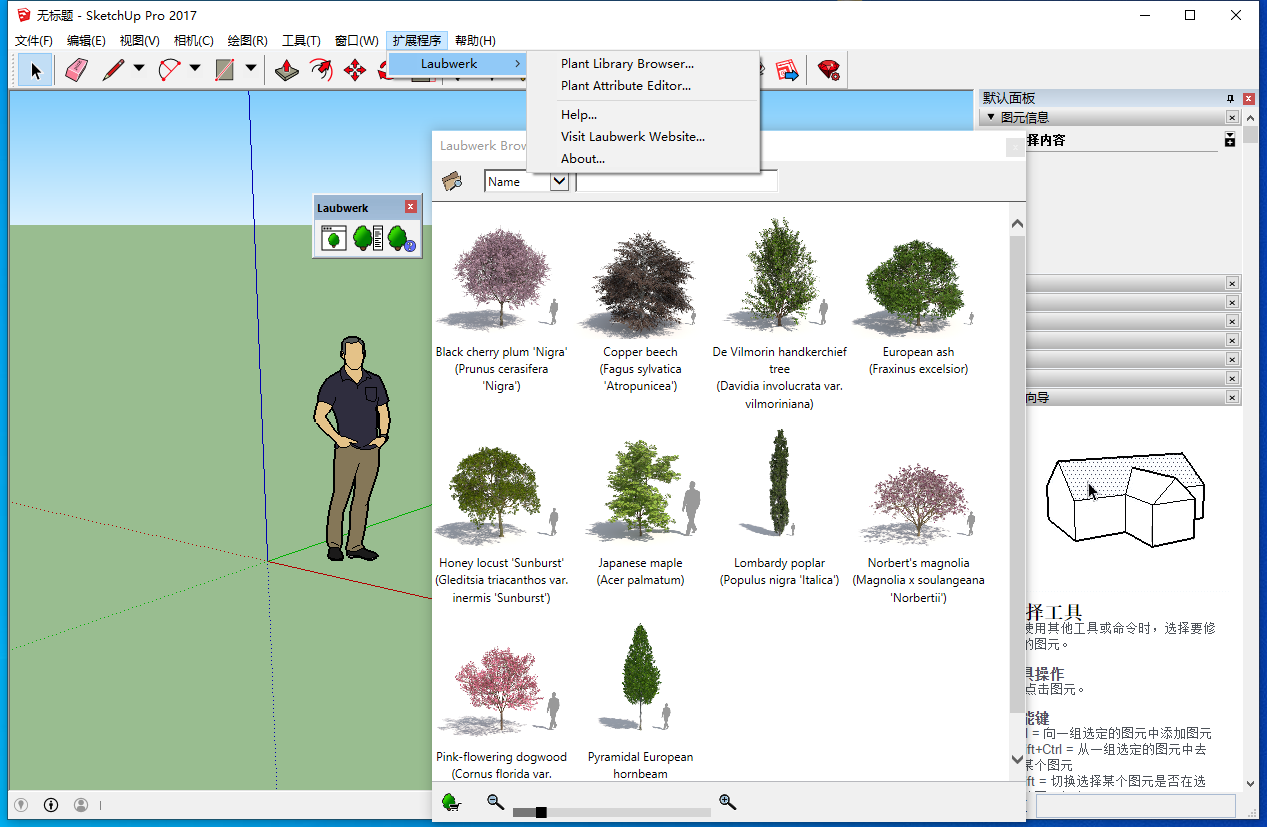Choose the Move tool with red arrows
This screenshot has width=1267, height=827.
pyautogui.click(x=355, y=70)
